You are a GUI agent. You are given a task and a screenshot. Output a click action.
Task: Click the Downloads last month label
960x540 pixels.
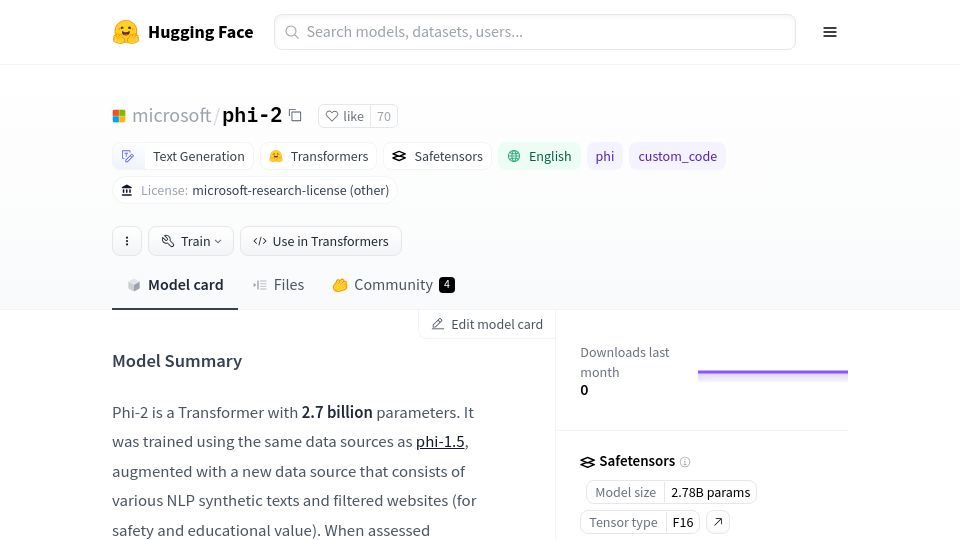624,362
